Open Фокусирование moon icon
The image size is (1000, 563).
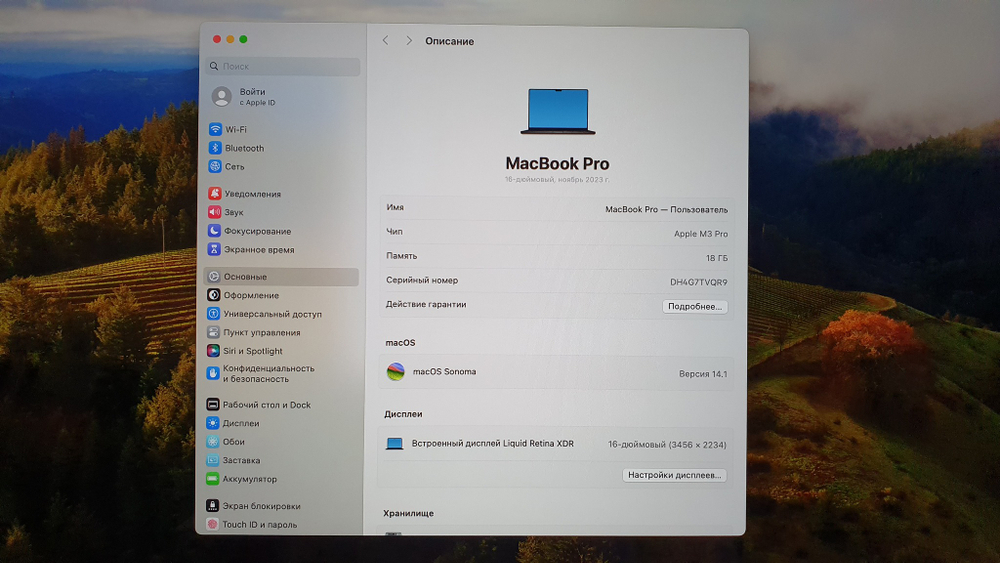pyautogui.click(x=214, y=231)
